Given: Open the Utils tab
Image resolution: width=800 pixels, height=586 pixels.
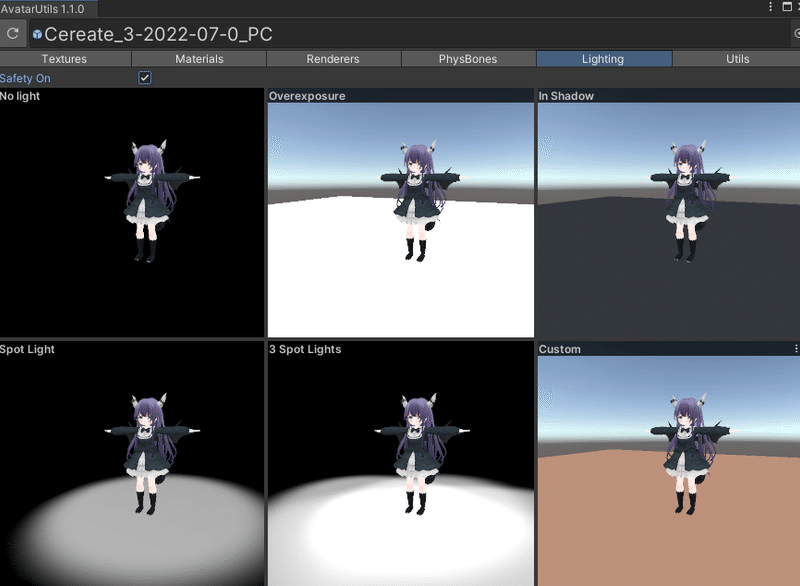Looking at the screenshot, I should pos(737,58).
